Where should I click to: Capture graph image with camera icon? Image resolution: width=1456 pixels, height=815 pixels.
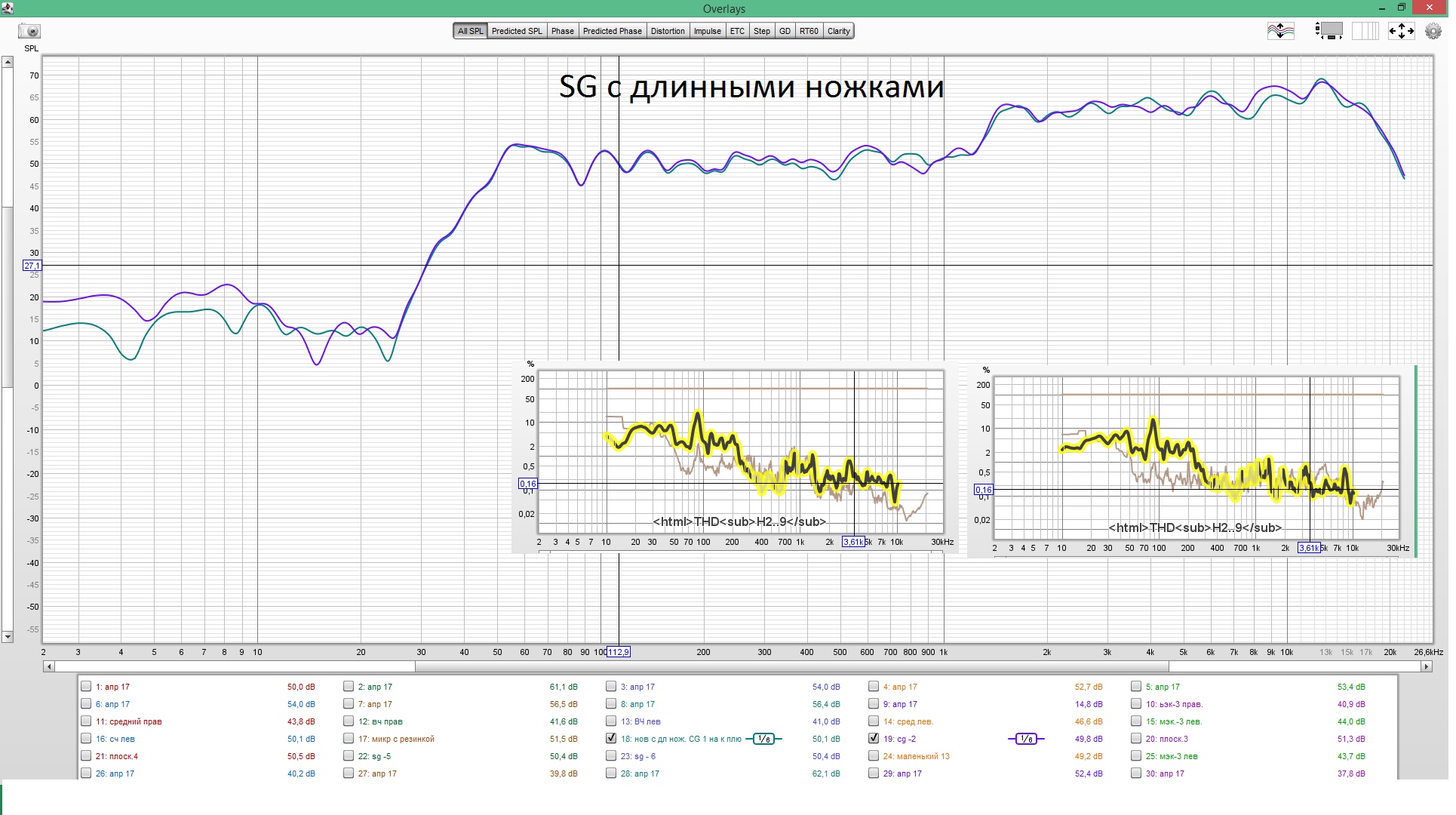coord(29,31)
